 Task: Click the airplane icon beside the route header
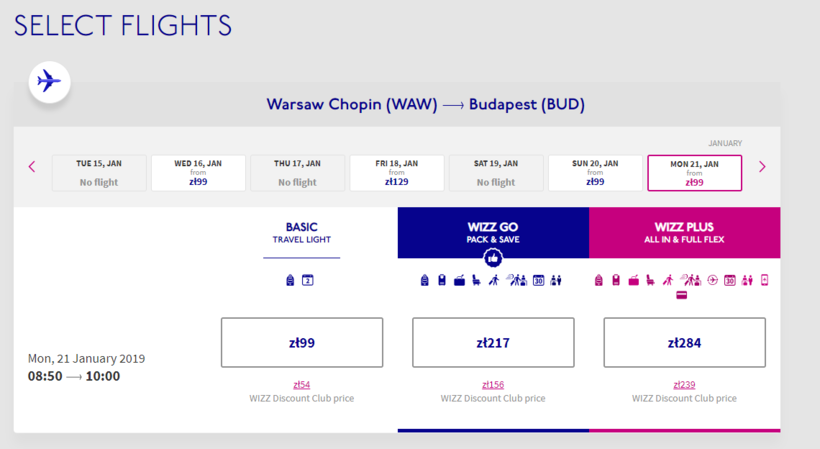coord(49,82)
